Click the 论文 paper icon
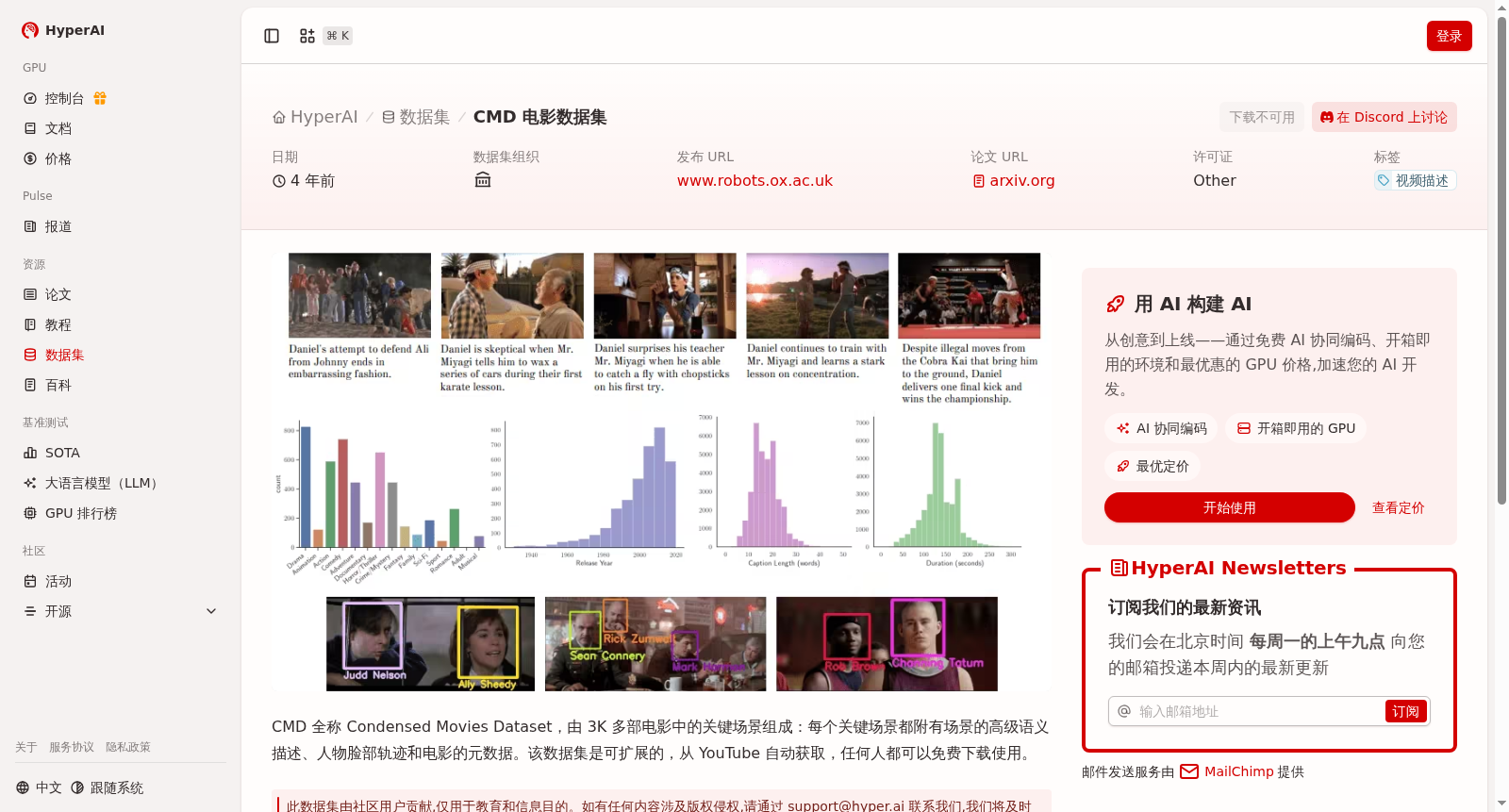The height and width of the screenshot is (812, 1509). (x=30, y=294)
